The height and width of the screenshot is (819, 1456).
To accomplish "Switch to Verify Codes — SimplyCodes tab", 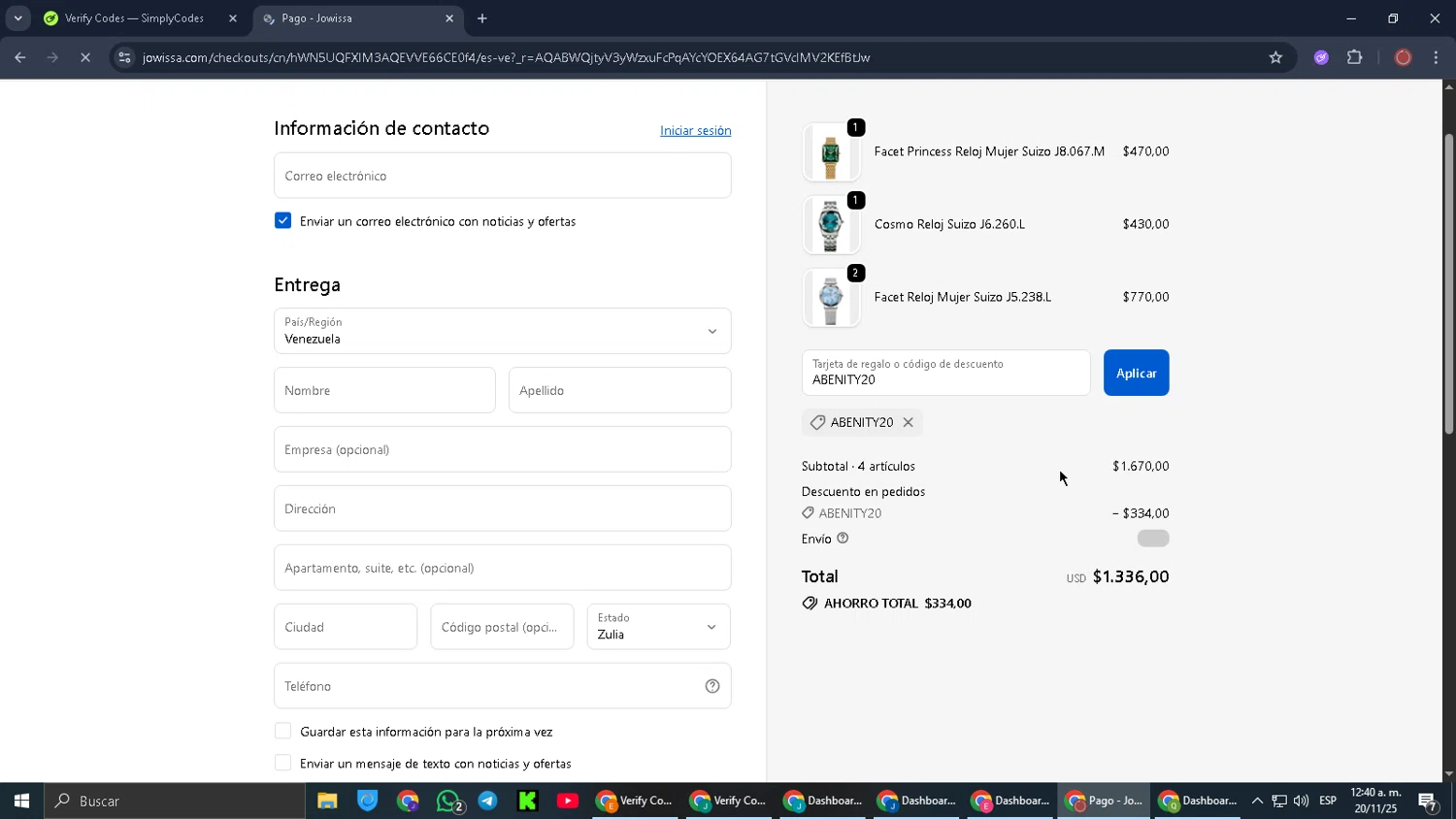I will [134, 18].
